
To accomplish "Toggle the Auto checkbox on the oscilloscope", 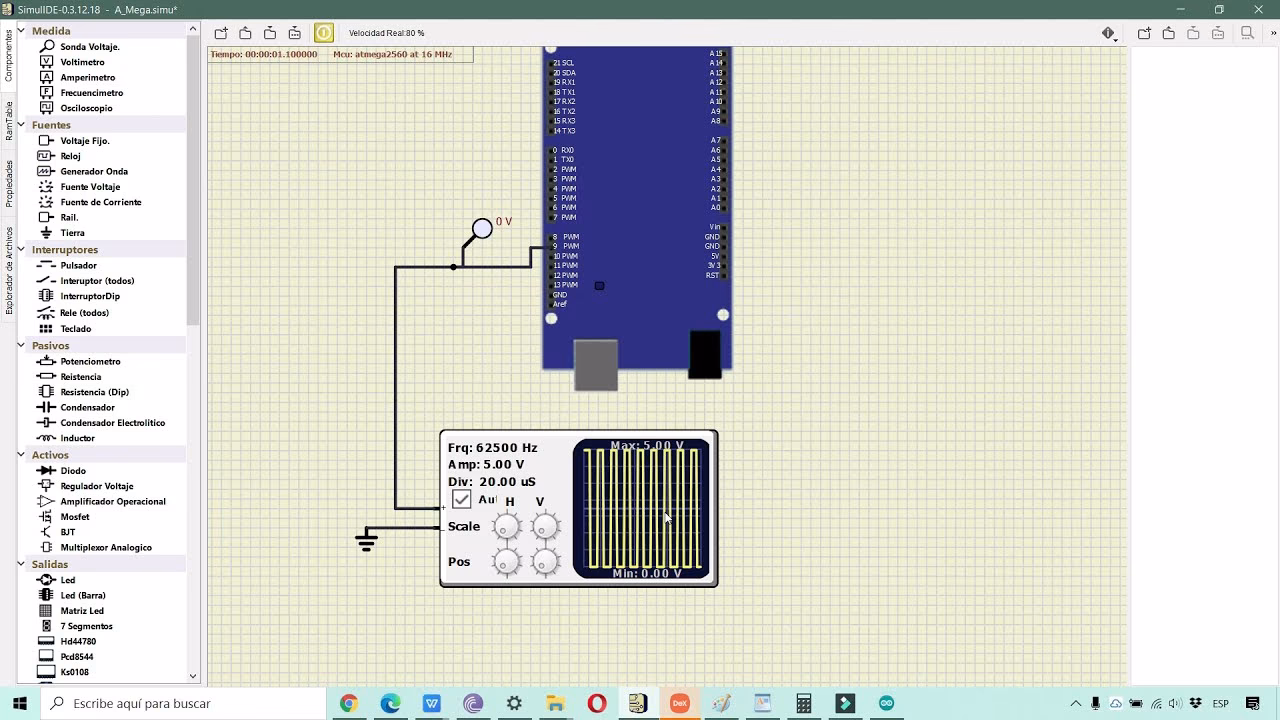I will tap(462, 499).
